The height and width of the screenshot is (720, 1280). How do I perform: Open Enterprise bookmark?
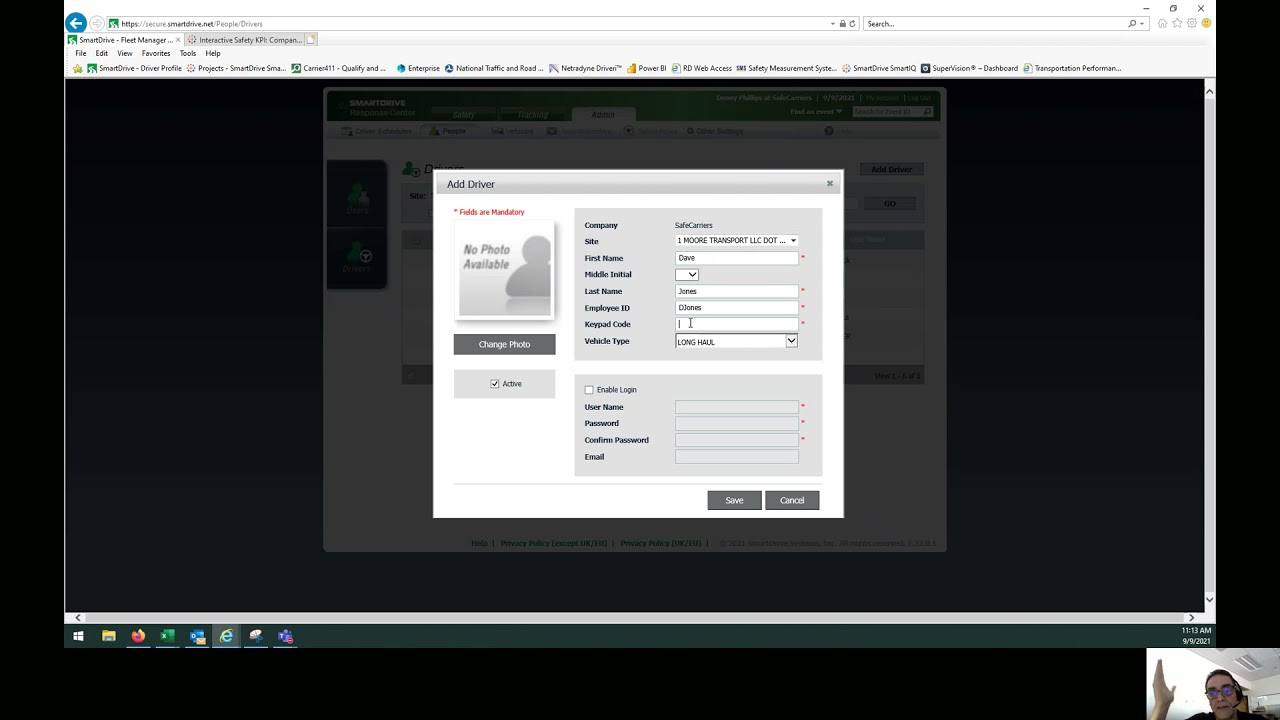pos(418,68)
